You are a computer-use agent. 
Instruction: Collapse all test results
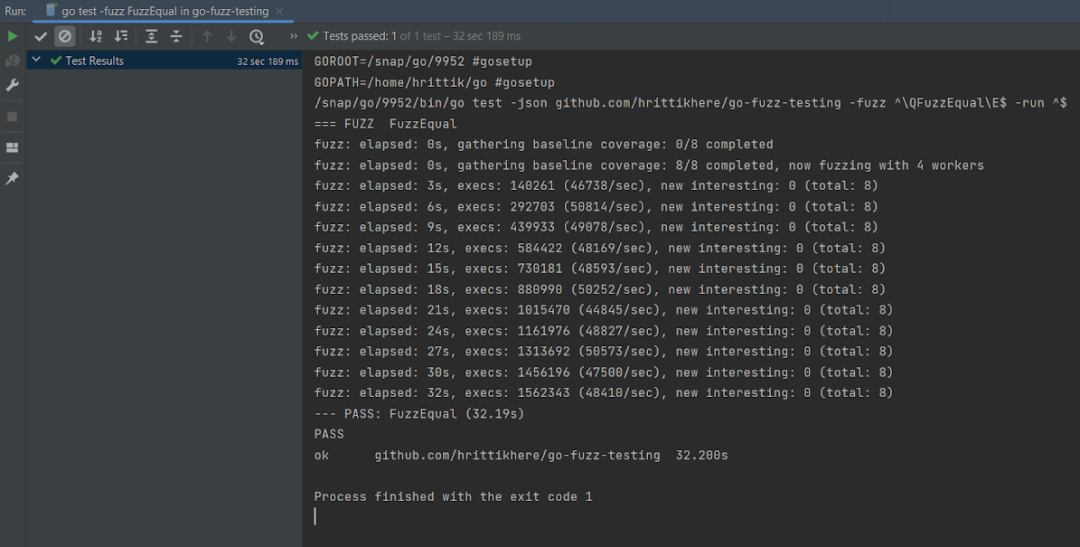click(x=176, y=37)
